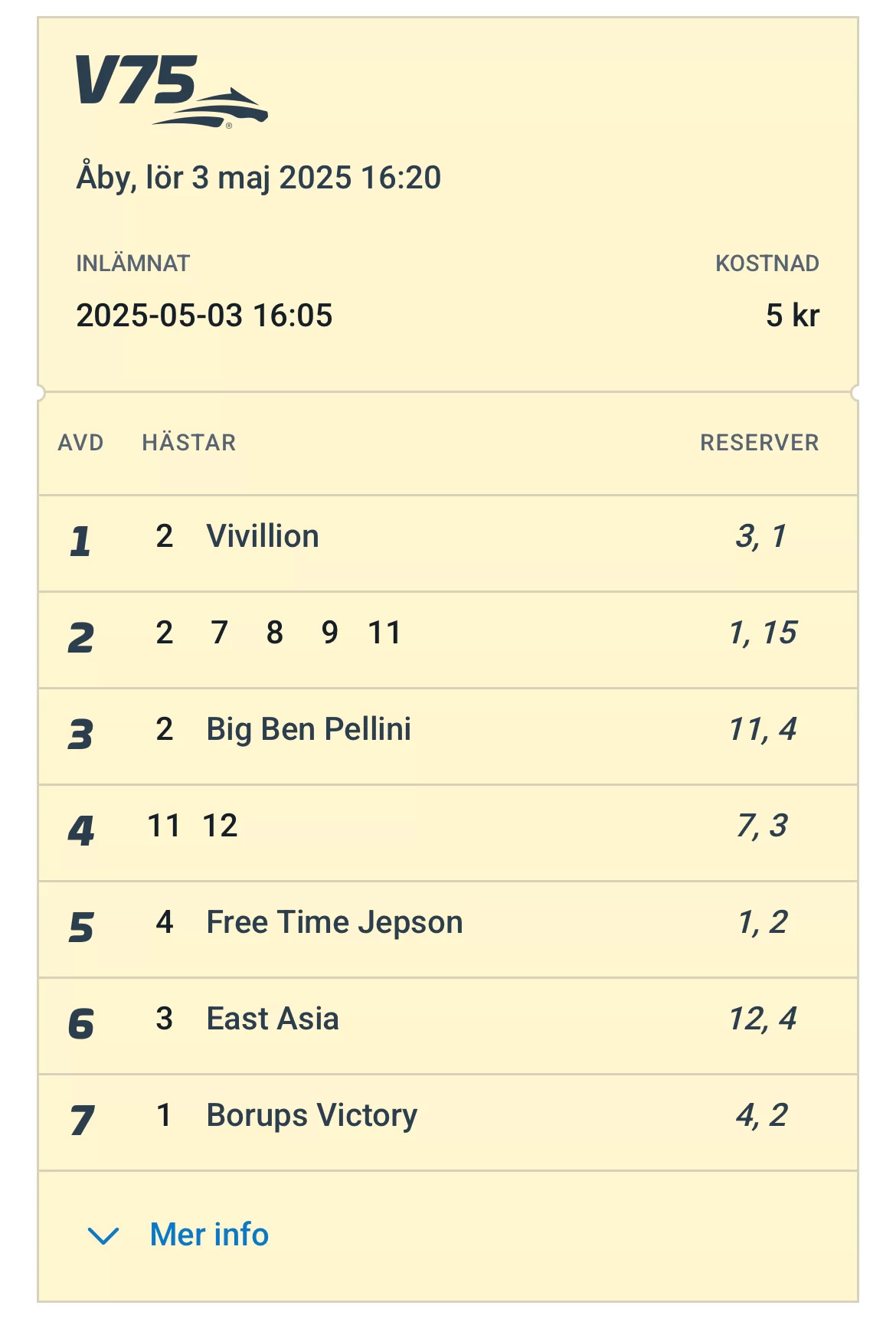This screenshot has width=896, height=1335.
Task: Click horse name East Asia
Action: 273,1019
